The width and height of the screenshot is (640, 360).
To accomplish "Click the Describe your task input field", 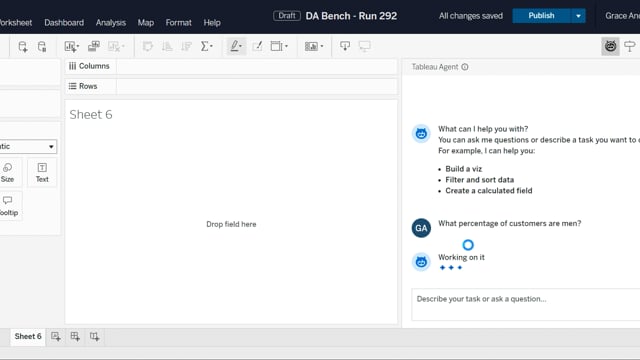I will point(526,304).
